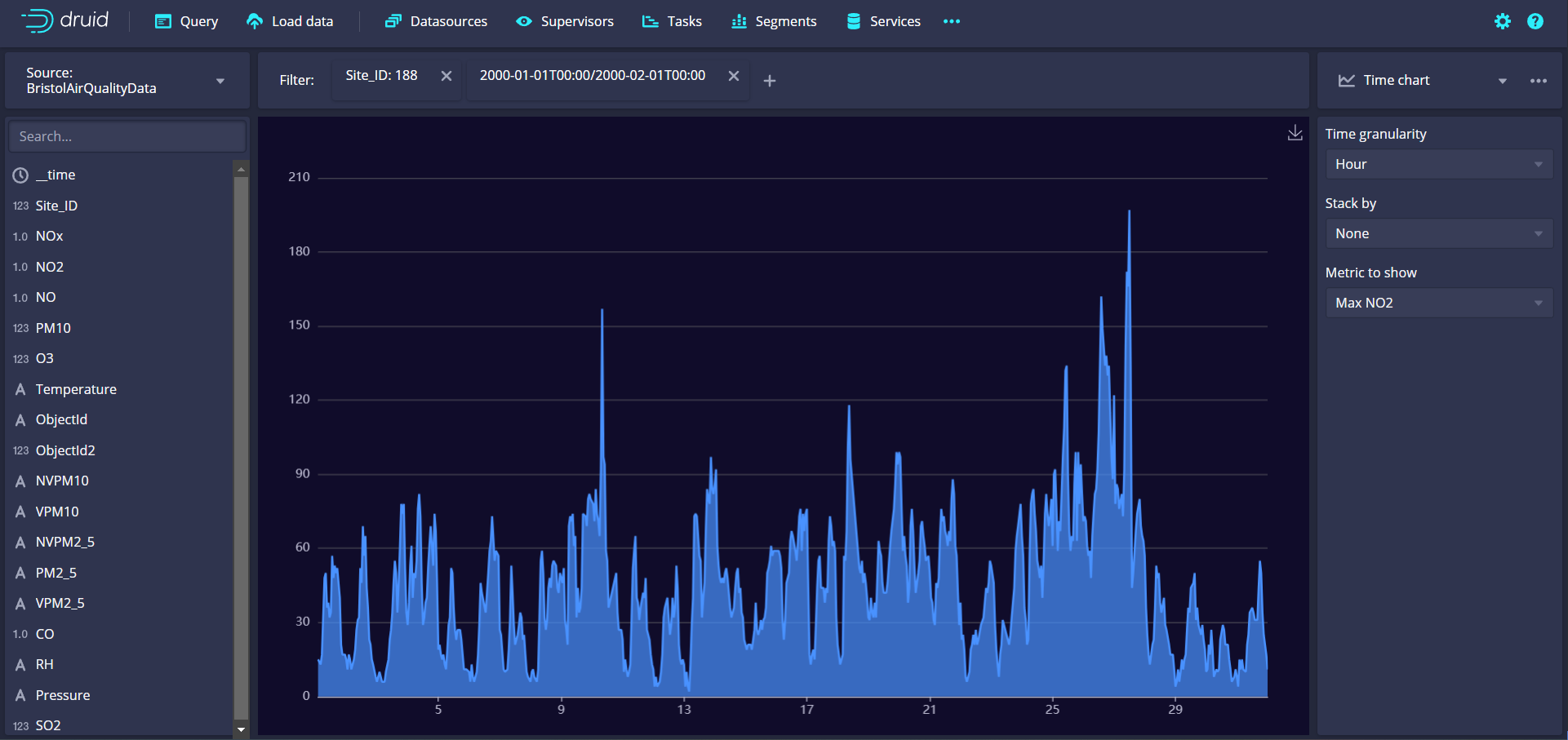
Task: Open the help question mark menu
Action: (1535, 21)
